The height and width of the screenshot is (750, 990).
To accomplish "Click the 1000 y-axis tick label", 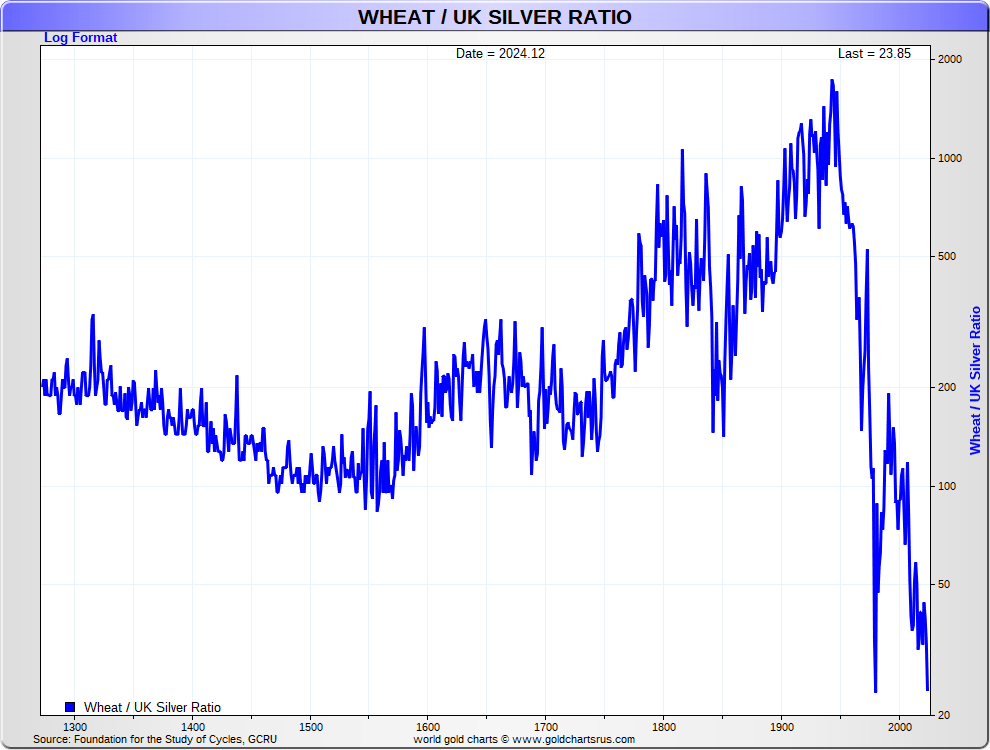I will (948, 158).
